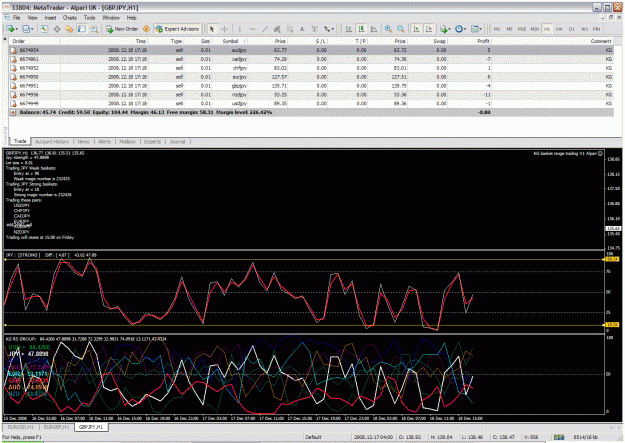Image resolution: width=625 pixels, height=443 pixels.
Task: Select the audjpy order row
Action: (311, 50)
